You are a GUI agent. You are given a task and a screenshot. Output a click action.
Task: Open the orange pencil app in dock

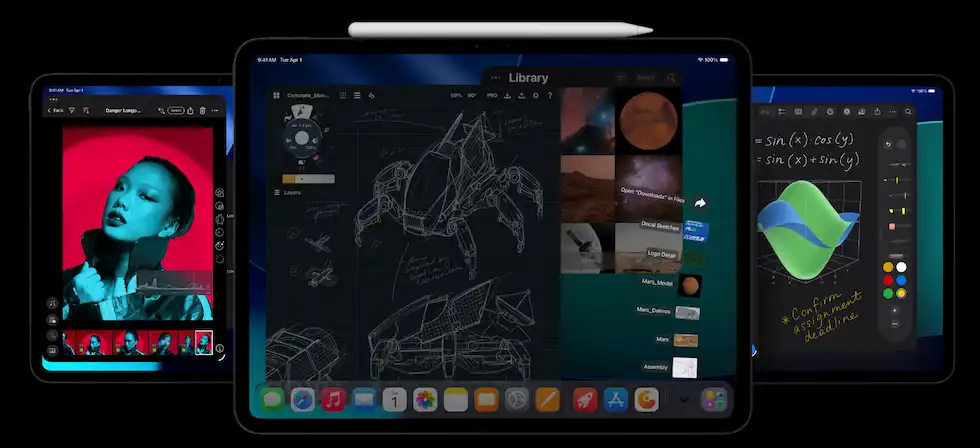click(x=548, y=399)
